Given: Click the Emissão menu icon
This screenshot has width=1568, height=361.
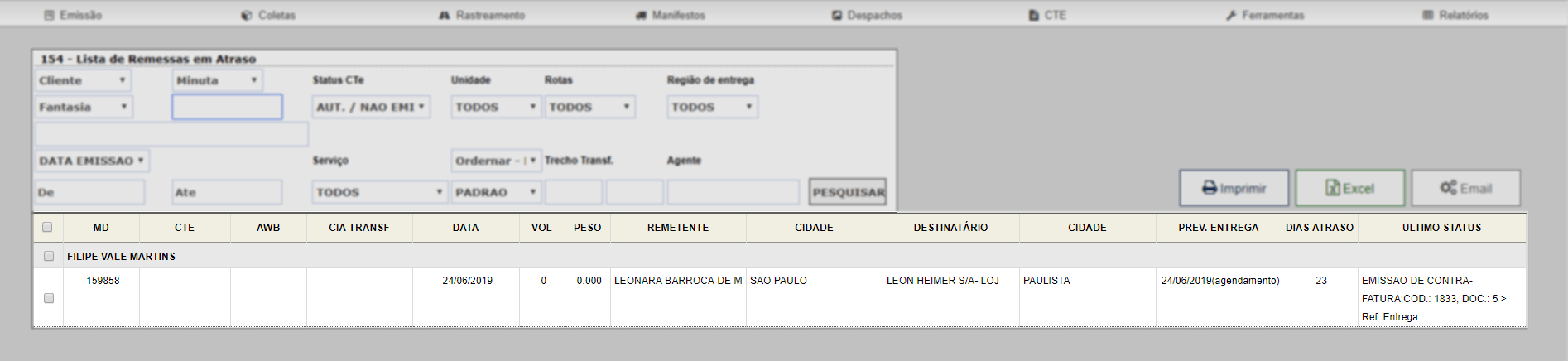Looking at the screenshot, I should (50, 15).
